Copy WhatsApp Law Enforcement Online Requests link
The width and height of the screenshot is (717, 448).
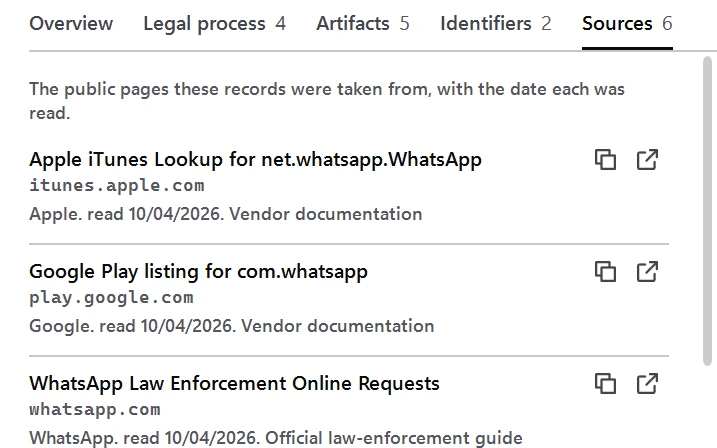coord(605,384)
